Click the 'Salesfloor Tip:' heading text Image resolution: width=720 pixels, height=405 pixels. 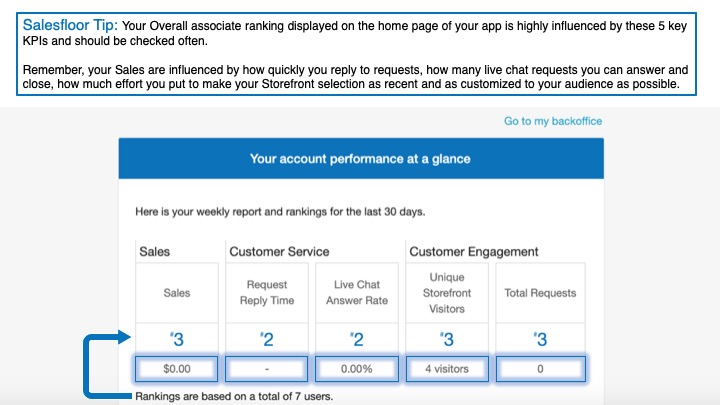[69, 22]
